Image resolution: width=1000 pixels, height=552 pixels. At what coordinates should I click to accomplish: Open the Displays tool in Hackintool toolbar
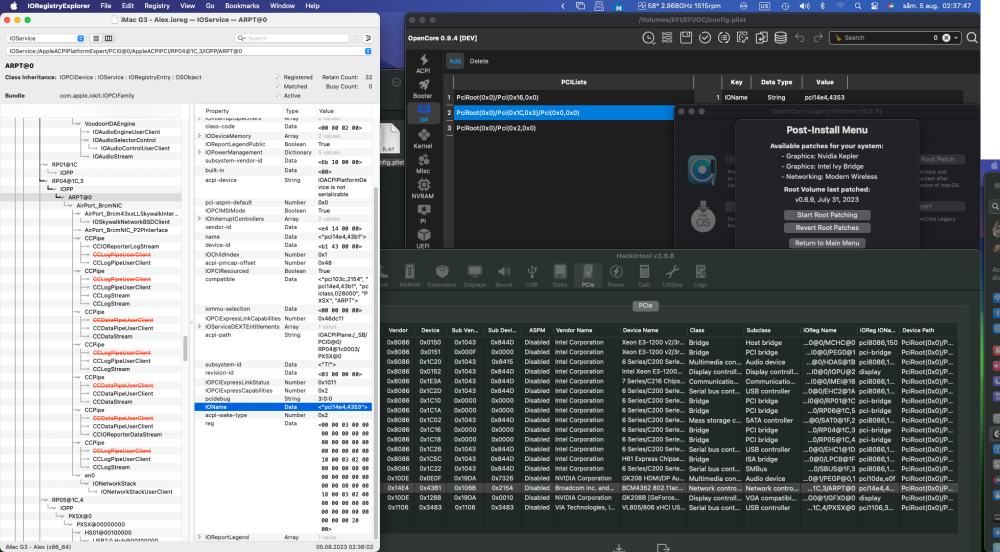[474, 276]
